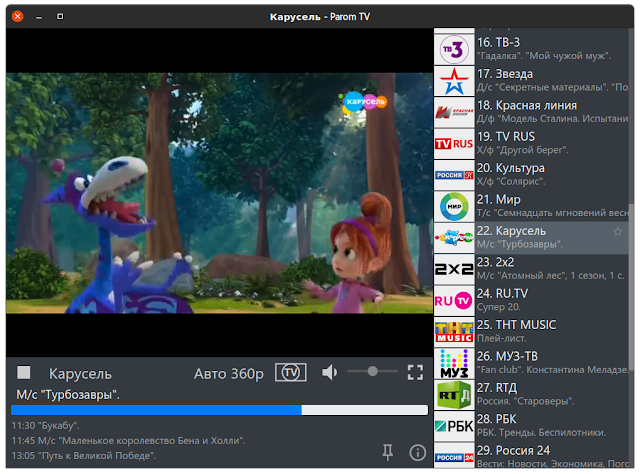Open the TV channel list toggle icon
Viewport: 640px width, 474px height.
(291, 372)
